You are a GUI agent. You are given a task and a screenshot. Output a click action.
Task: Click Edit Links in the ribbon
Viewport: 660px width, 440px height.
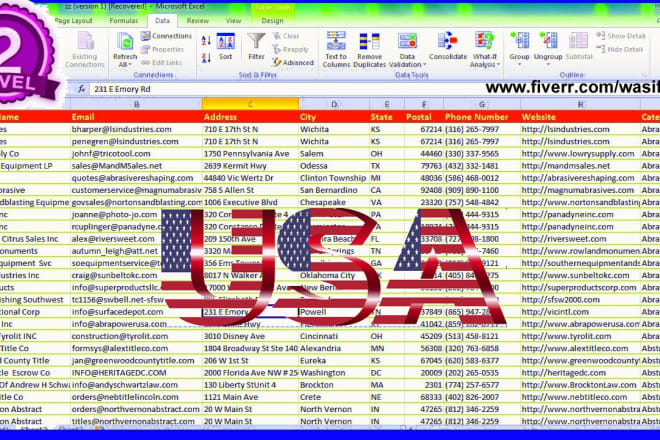pos(162,62)
